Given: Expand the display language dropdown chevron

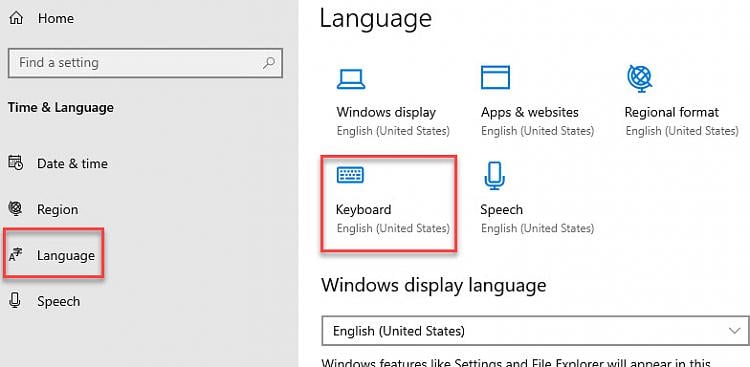Looking at the screenshot, I should [734, 331].
